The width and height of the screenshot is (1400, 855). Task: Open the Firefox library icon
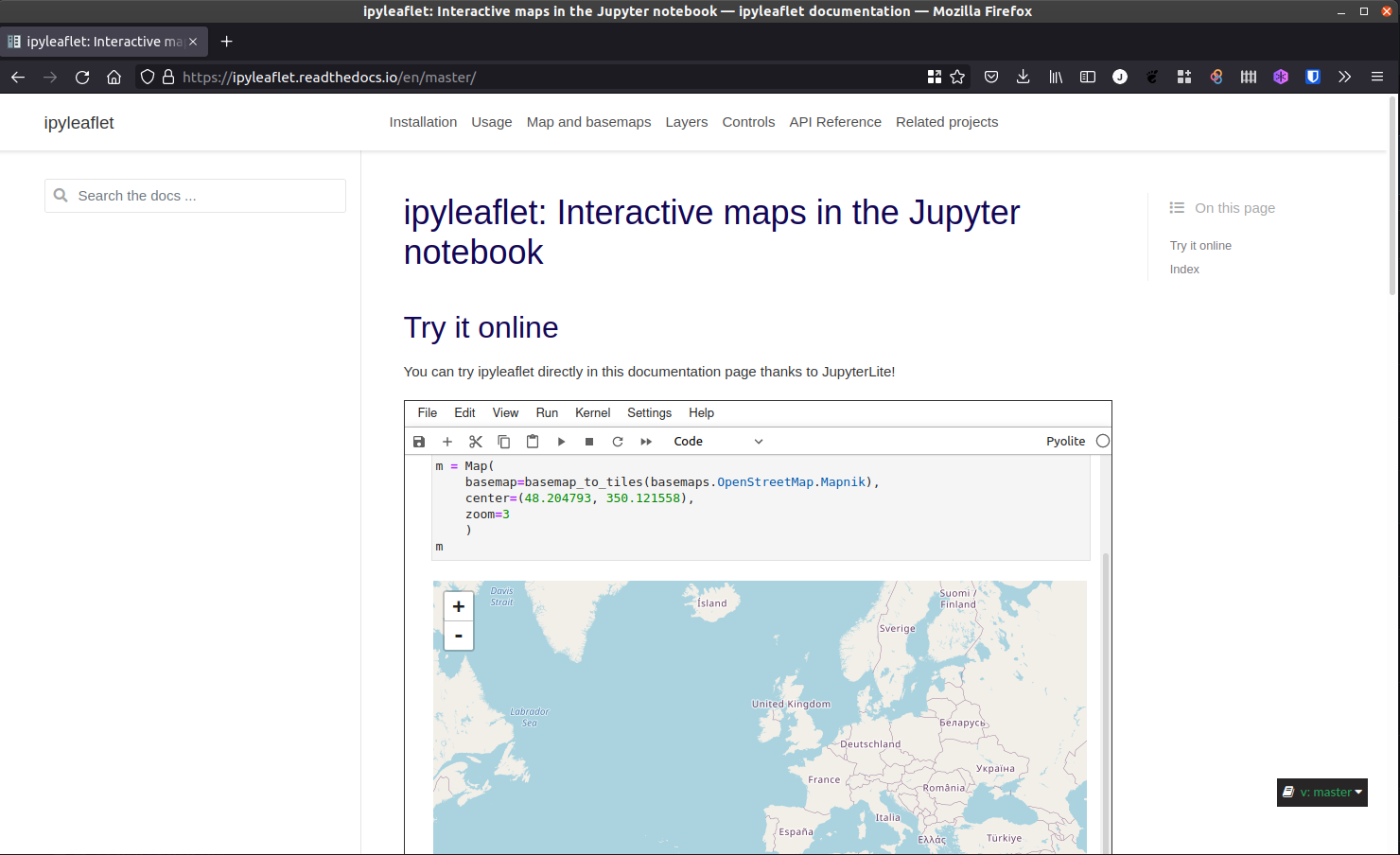[x=1056, y=78]
